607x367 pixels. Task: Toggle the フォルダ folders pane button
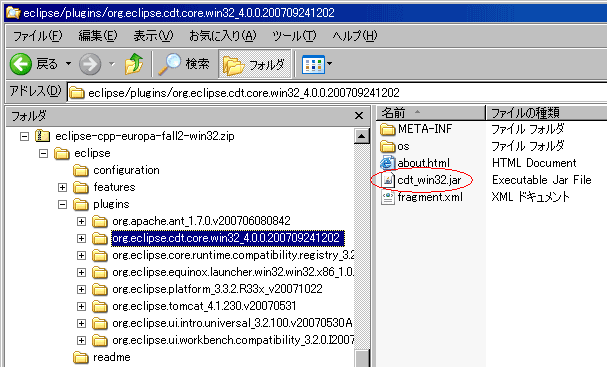point(254,64)
